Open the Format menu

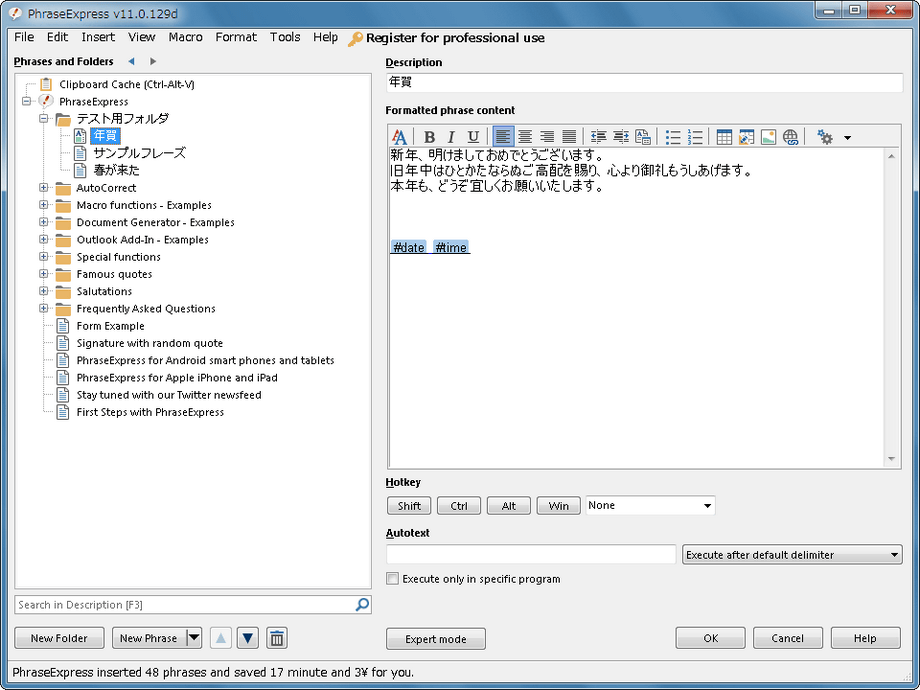point(236,37)
